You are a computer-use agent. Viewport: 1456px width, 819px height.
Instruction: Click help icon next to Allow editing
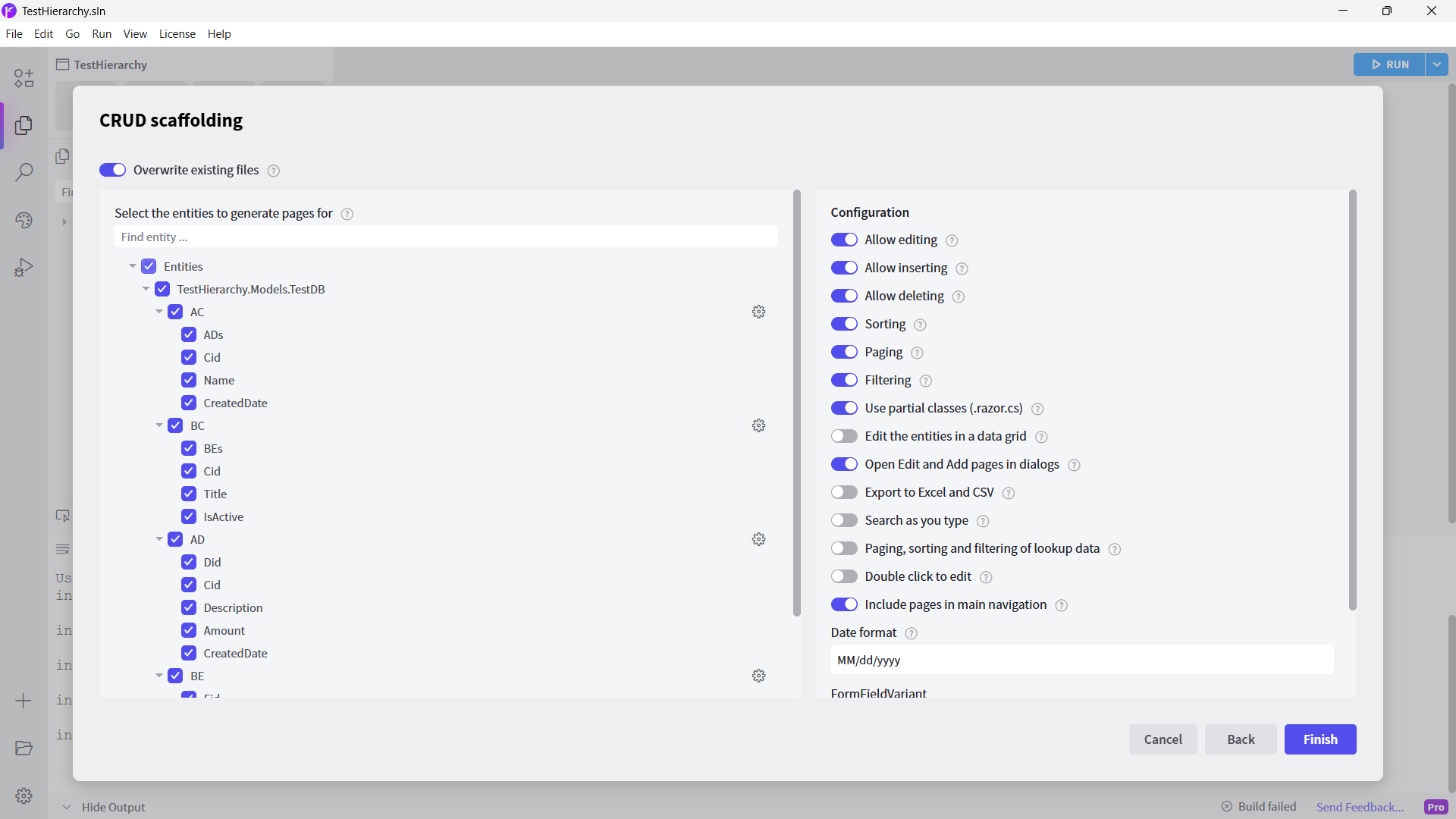(952, 240)
